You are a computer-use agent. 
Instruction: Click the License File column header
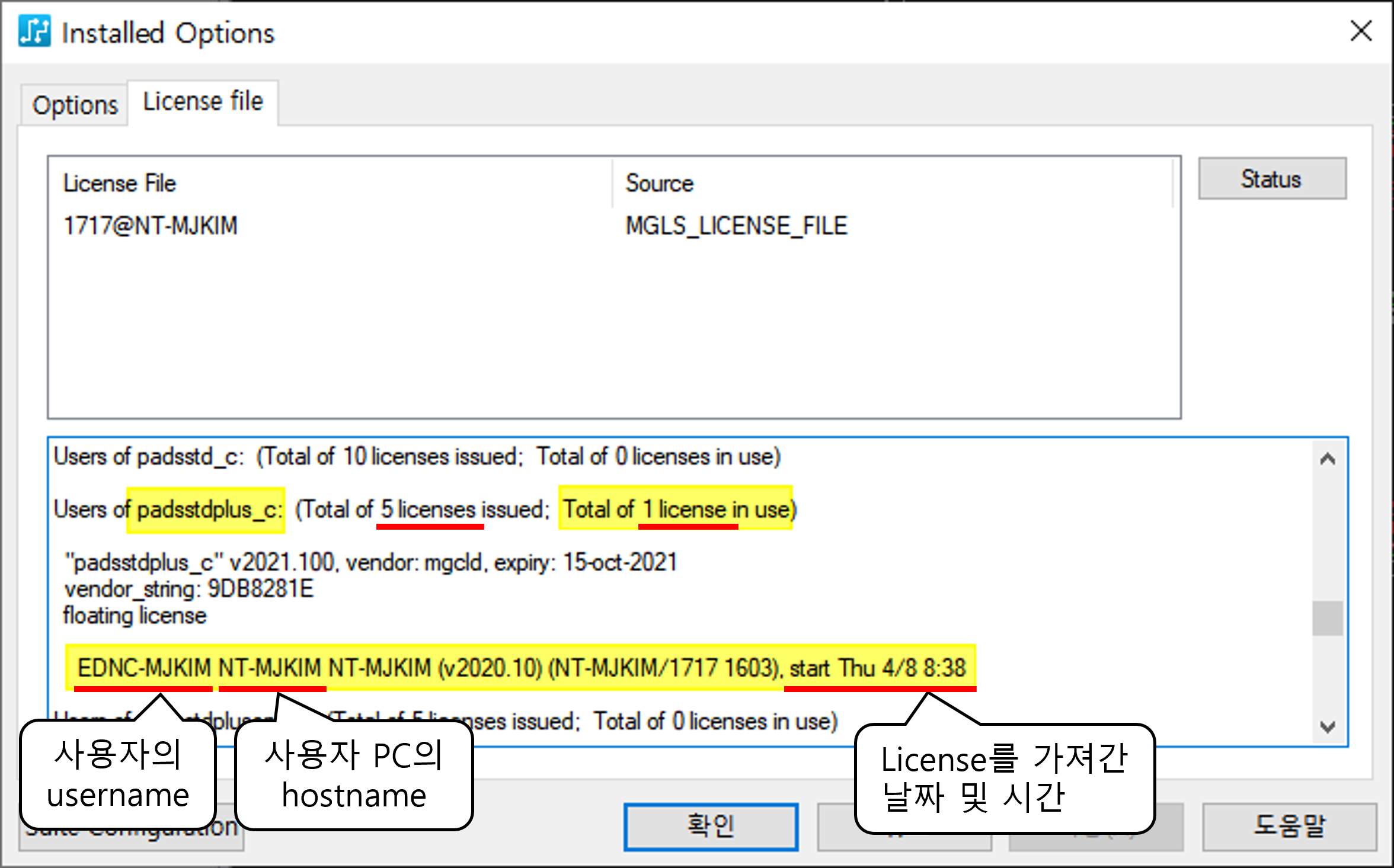click(120, 183)
